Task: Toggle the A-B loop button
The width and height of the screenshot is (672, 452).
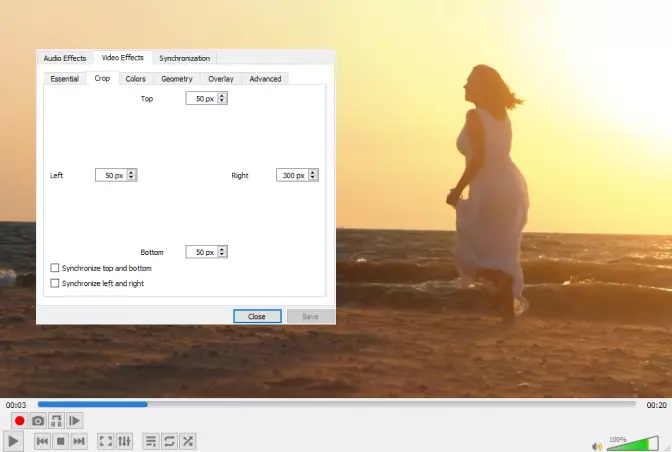Action: tap(56, 421)
